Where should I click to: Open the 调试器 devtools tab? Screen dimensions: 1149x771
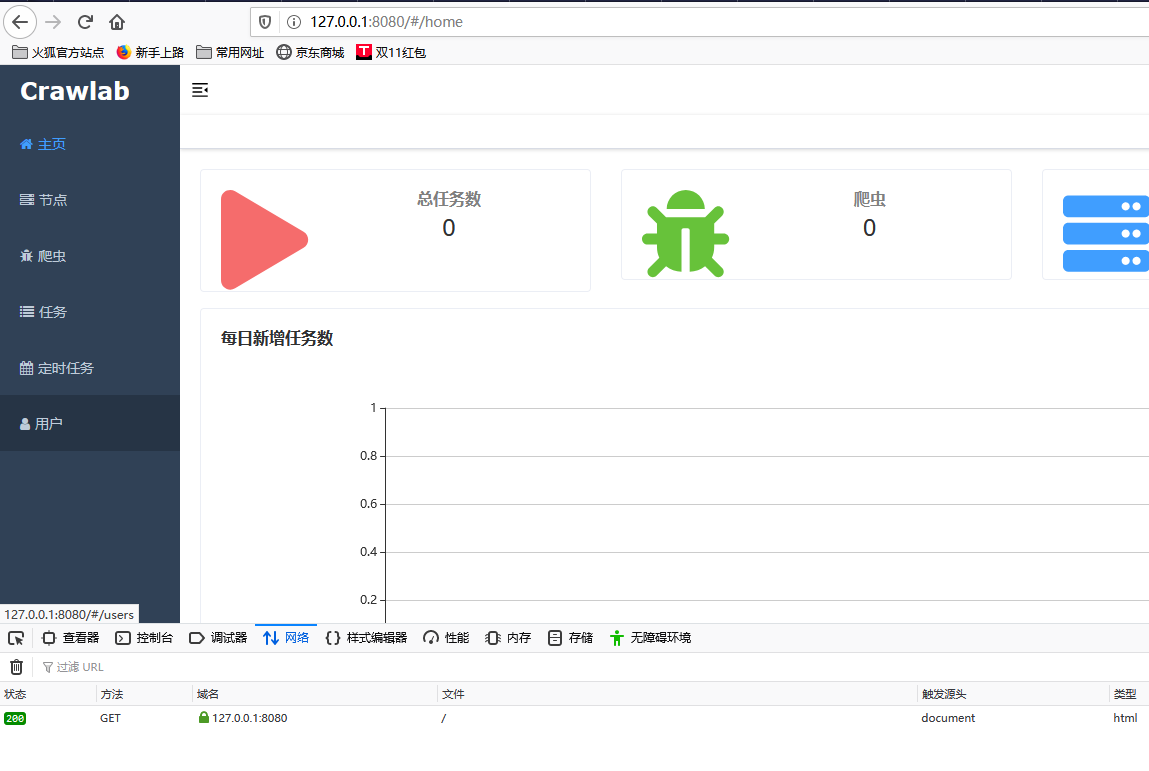[227, 637]
